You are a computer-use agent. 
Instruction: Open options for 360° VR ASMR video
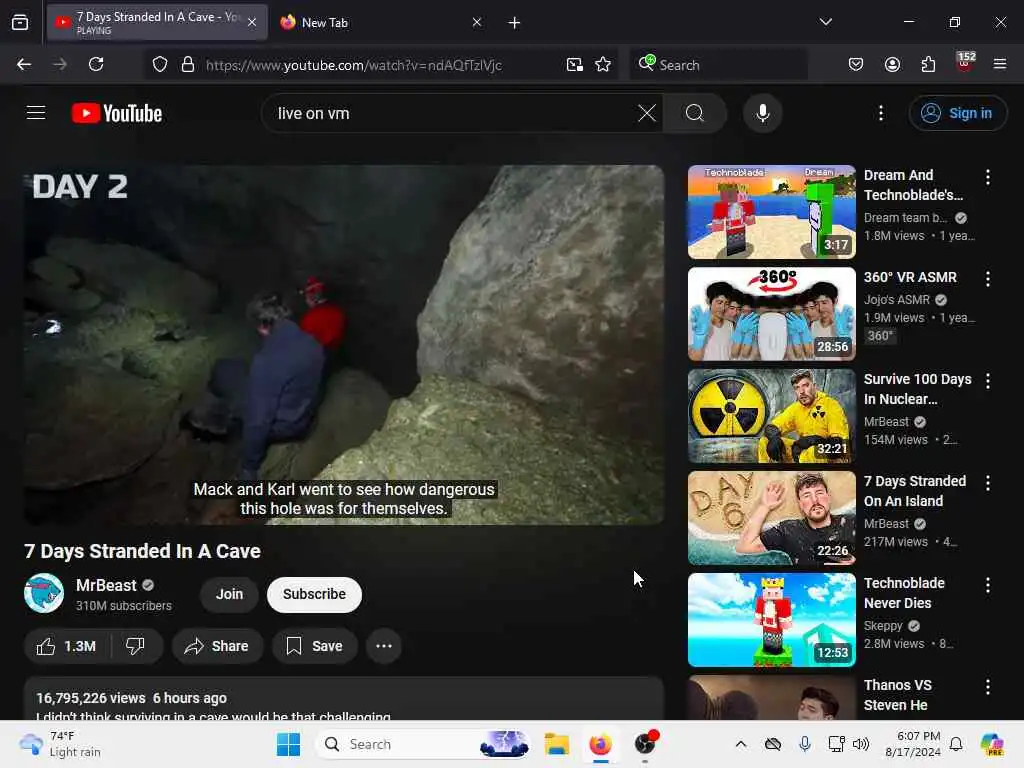coord(987,279)
